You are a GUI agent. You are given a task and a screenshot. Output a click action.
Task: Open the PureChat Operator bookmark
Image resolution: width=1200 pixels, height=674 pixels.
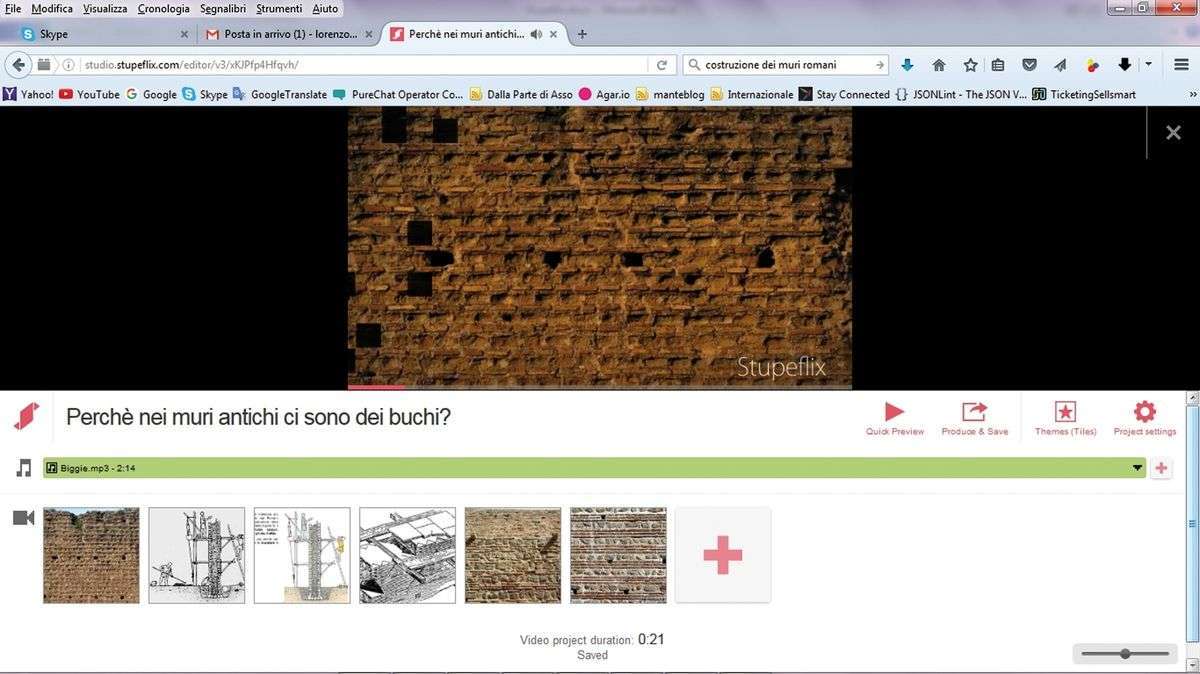click(398, 94)
